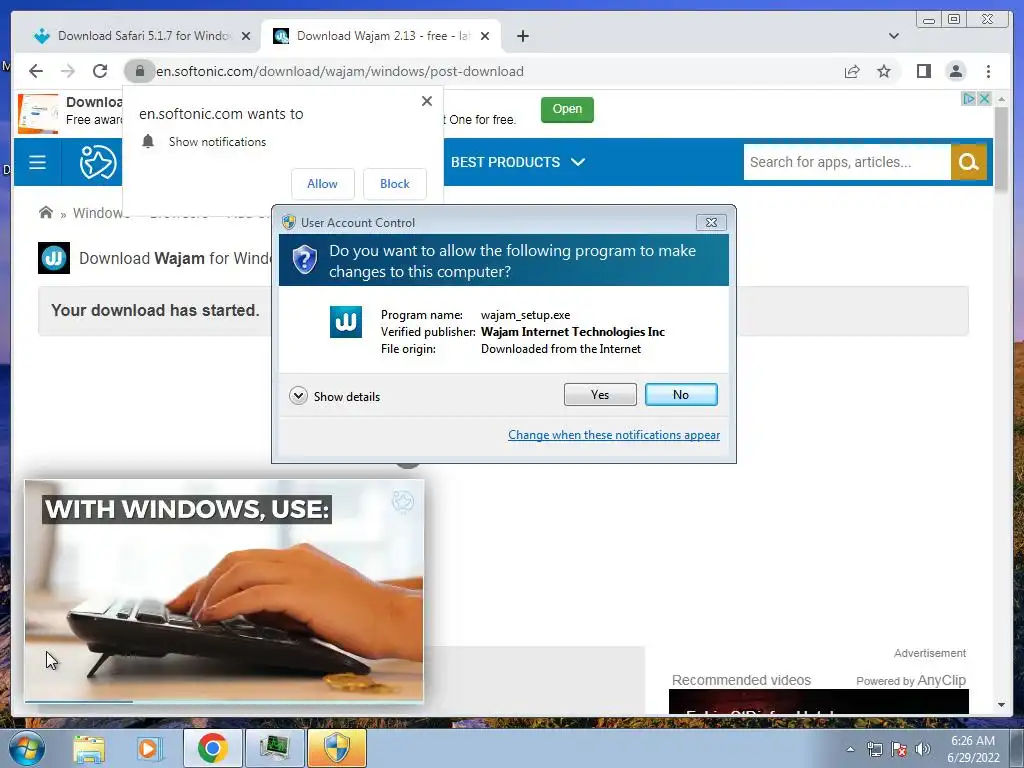Click the volume speaker tray icon

(x=923, y=749)
